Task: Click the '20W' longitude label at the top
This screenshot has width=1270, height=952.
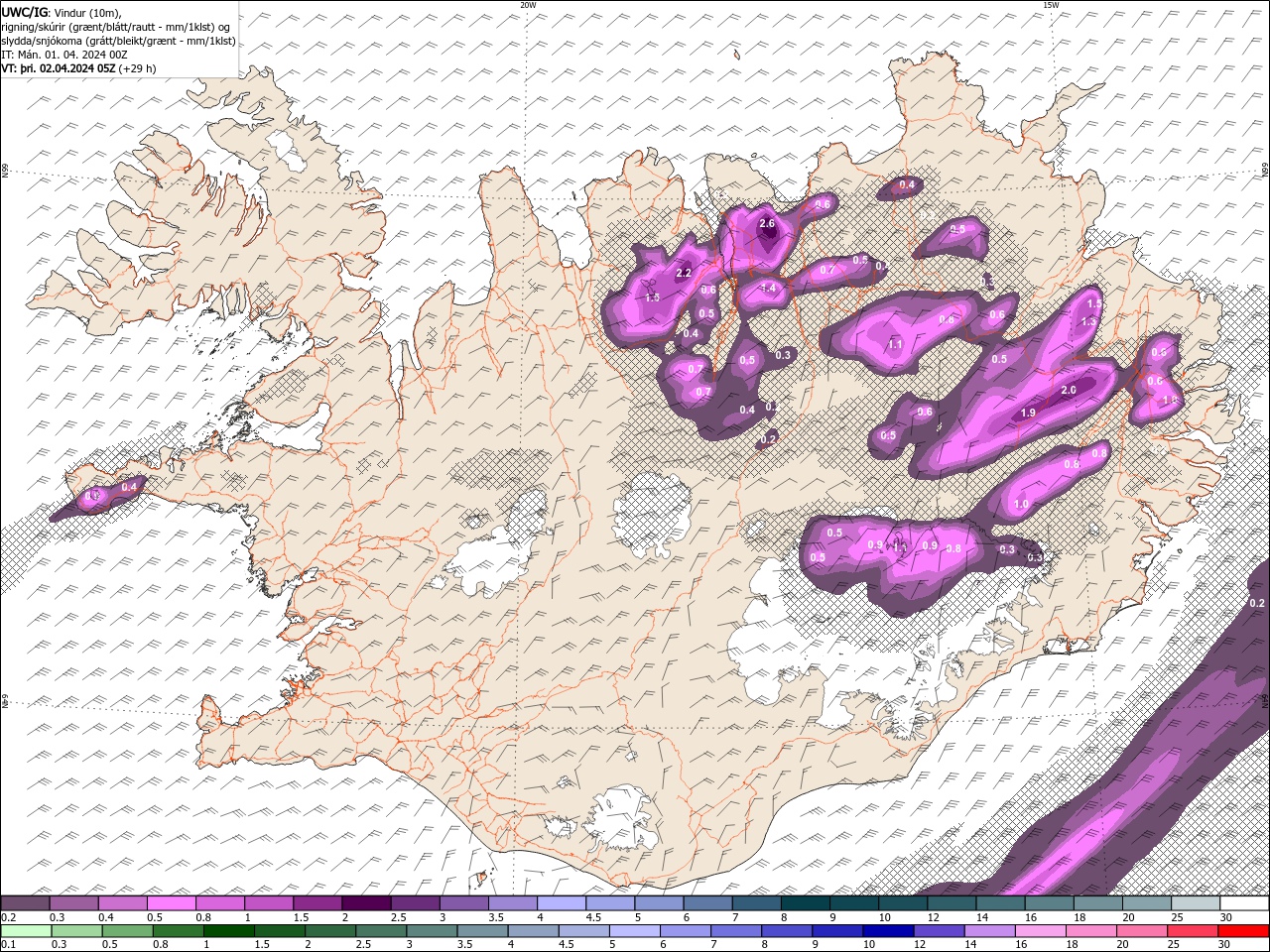Action: (528, 5)
